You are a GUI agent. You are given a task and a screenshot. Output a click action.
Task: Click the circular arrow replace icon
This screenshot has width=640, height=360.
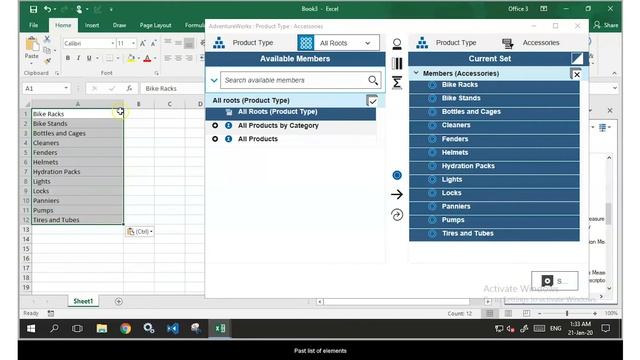point(397,215)
